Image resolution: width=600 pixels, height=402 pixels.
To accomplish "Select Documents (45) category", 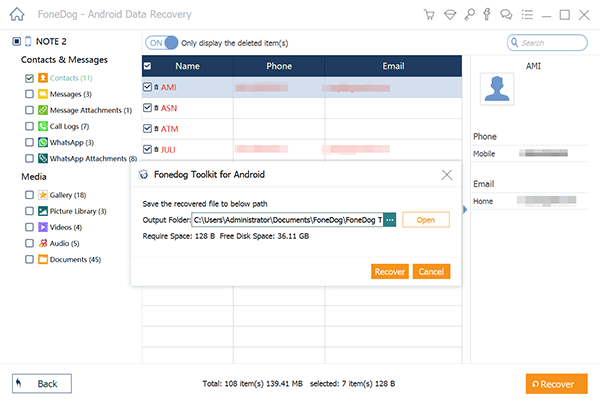I will coord(75,260).
